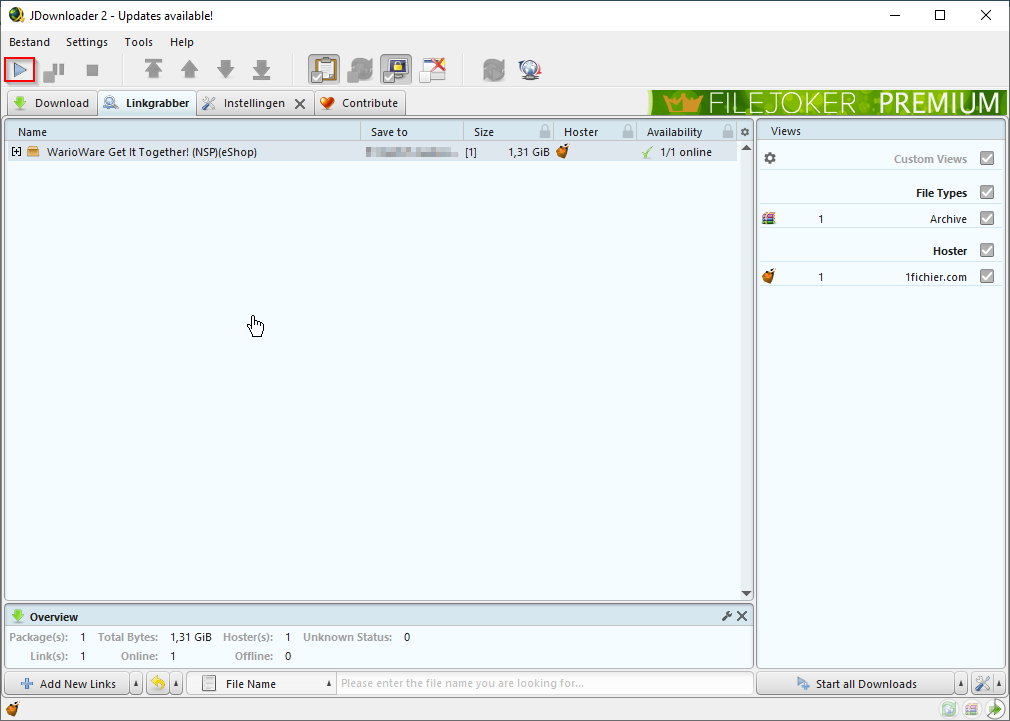Expand the Add New Links options arrow

click(x=136, y=684)
